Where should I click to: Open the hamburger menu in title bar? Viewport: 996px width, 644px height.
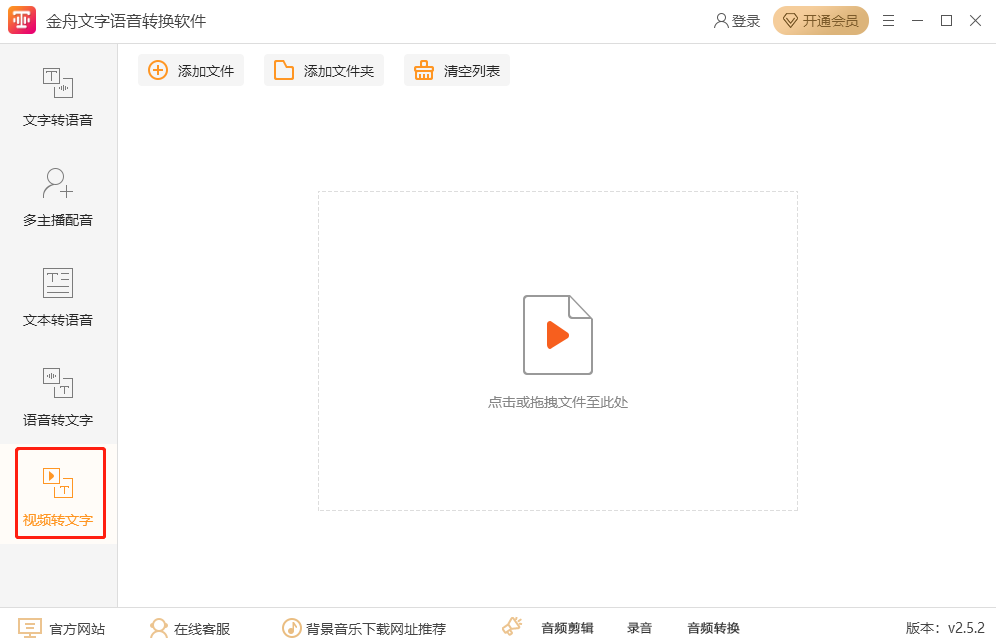[x=888, y=21]
